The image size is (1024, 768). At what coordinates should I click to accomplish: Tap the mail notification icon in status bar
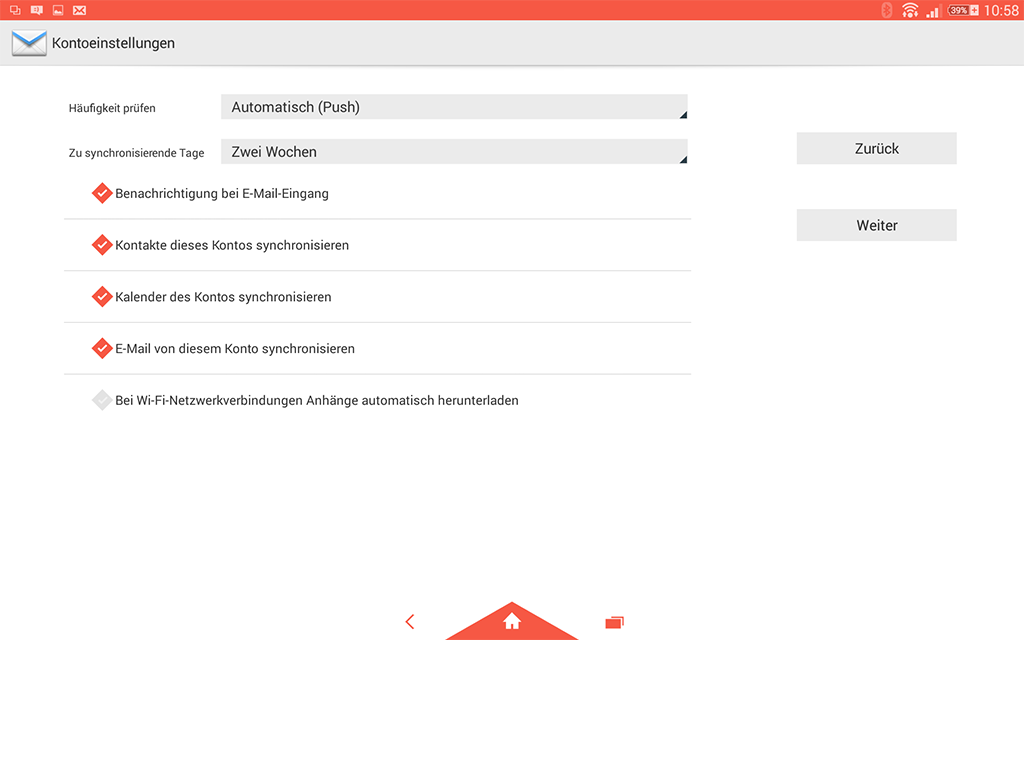[x=80, y=10]
